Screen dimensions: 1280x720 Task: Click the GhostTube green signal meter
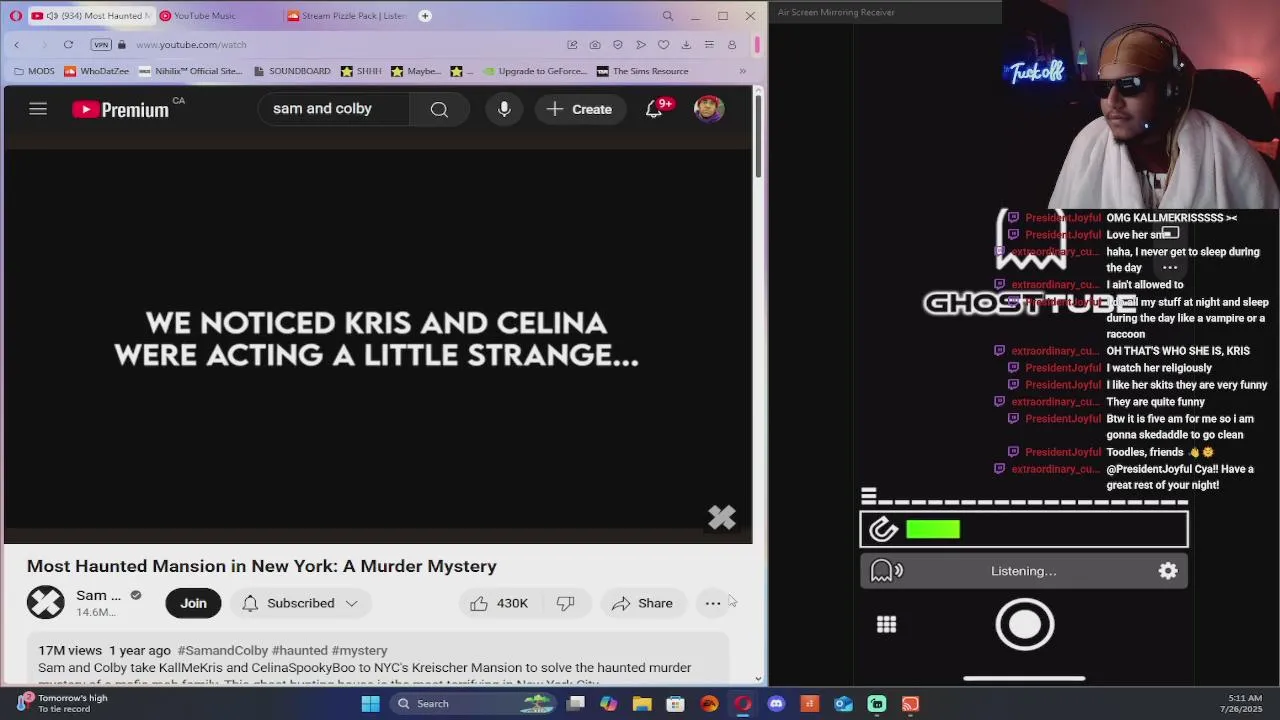[x=933, y=529]
